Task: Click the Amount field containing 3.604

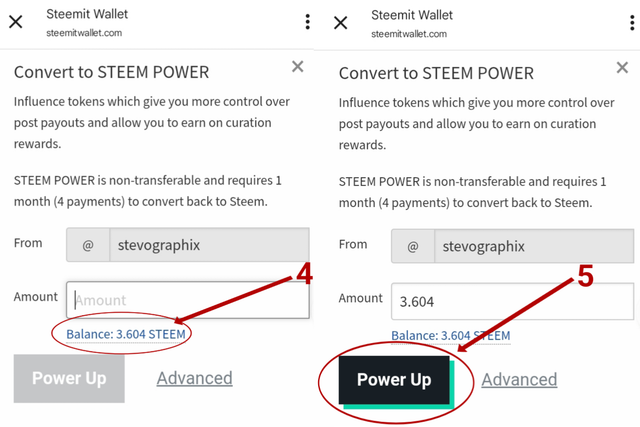Action: click(x=513, y=302)
